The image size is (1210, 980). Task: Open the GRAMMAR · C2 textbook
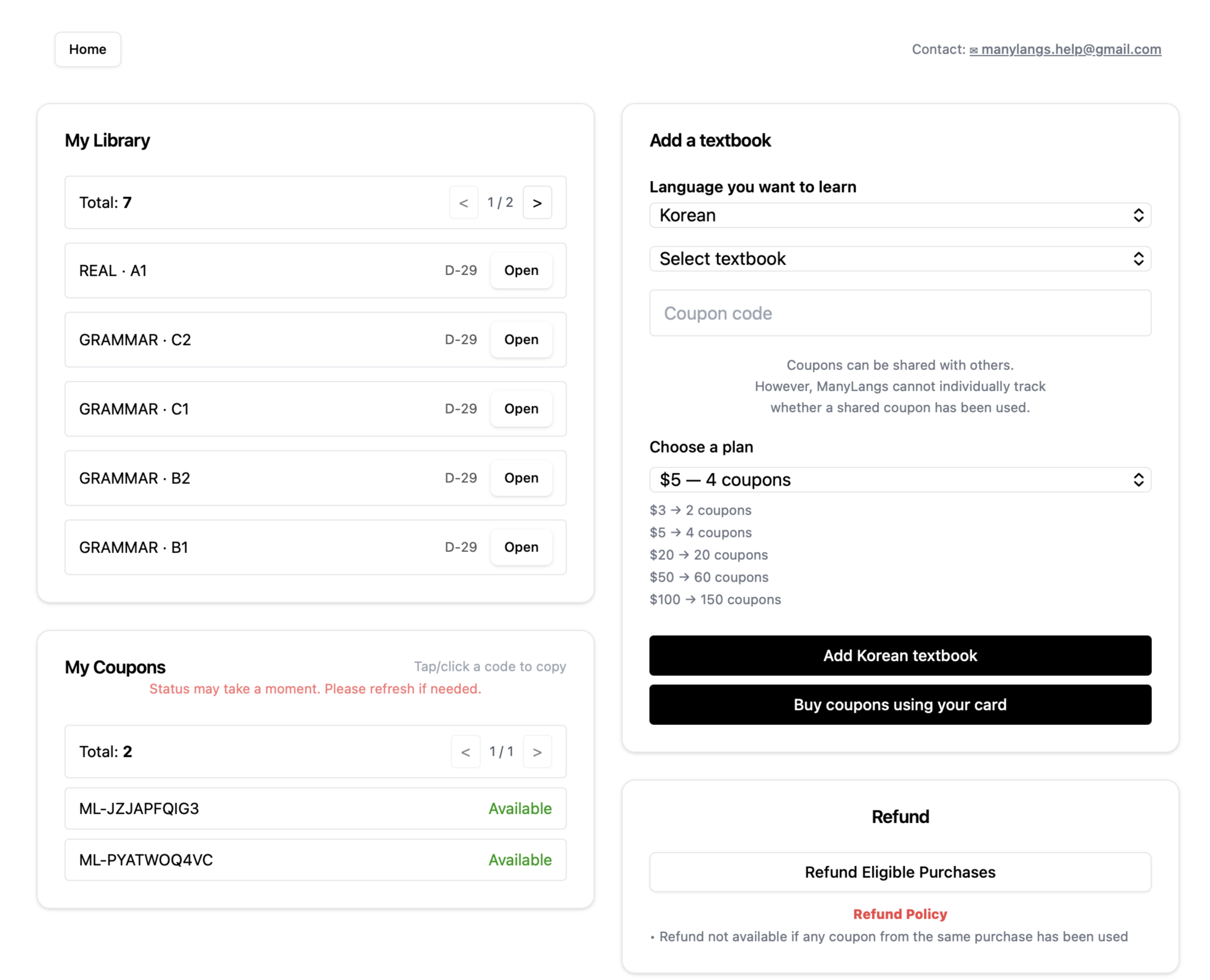521,339
